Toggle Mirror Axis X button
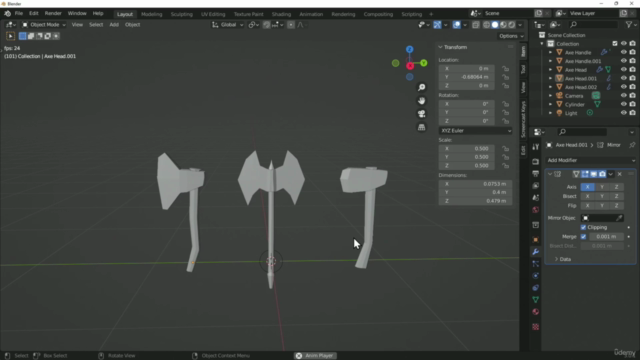640x360 pixels. click(x=587, y=187)
